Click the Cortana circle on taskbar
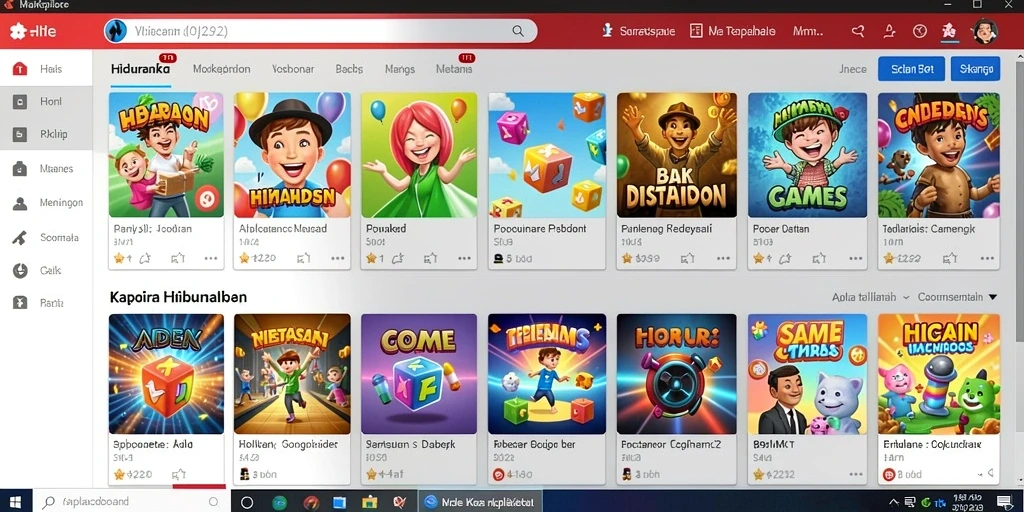Screen dimensions: 1024x512 coord(247,502)
